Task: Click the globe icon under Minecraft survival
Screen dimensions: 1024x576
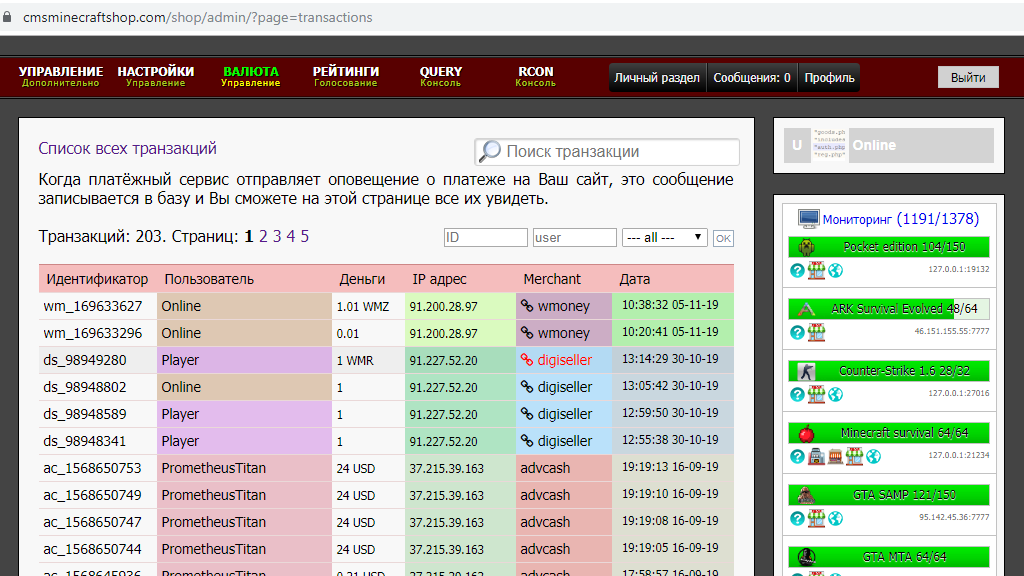Action: tap(873, 457)
